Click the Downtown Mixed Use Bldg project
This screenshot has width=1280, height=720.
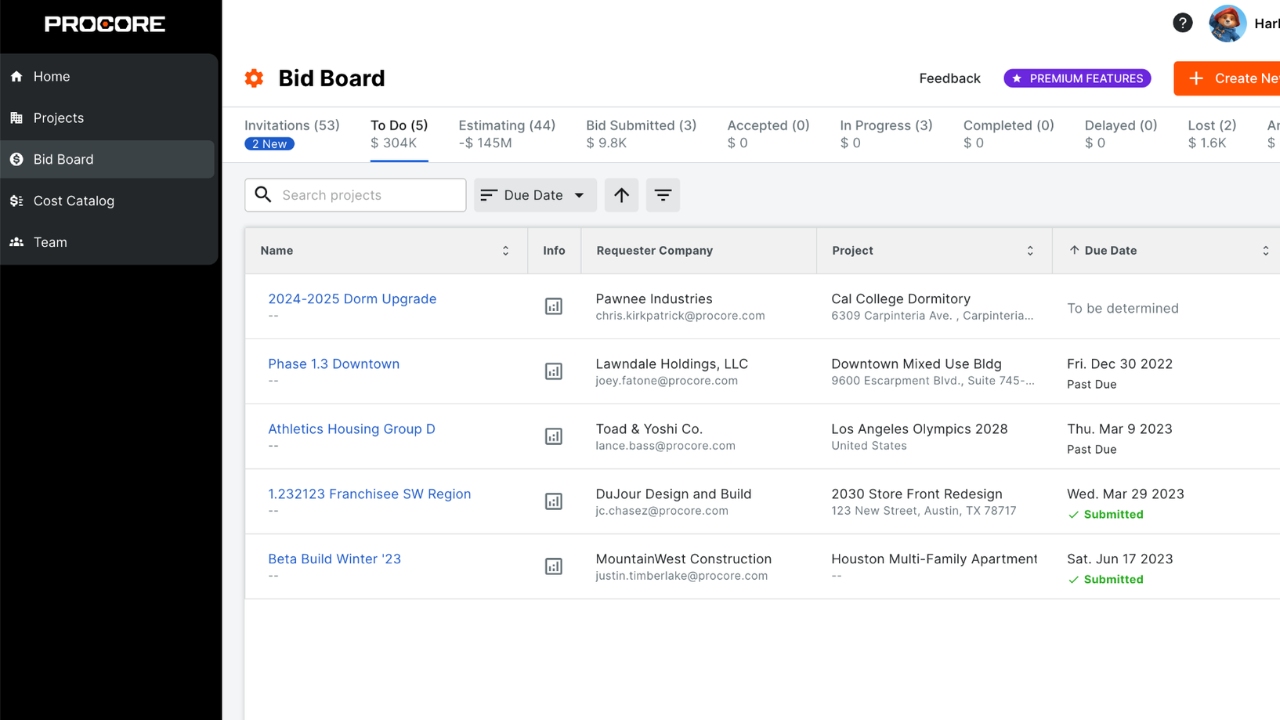[x=916, y=364]
